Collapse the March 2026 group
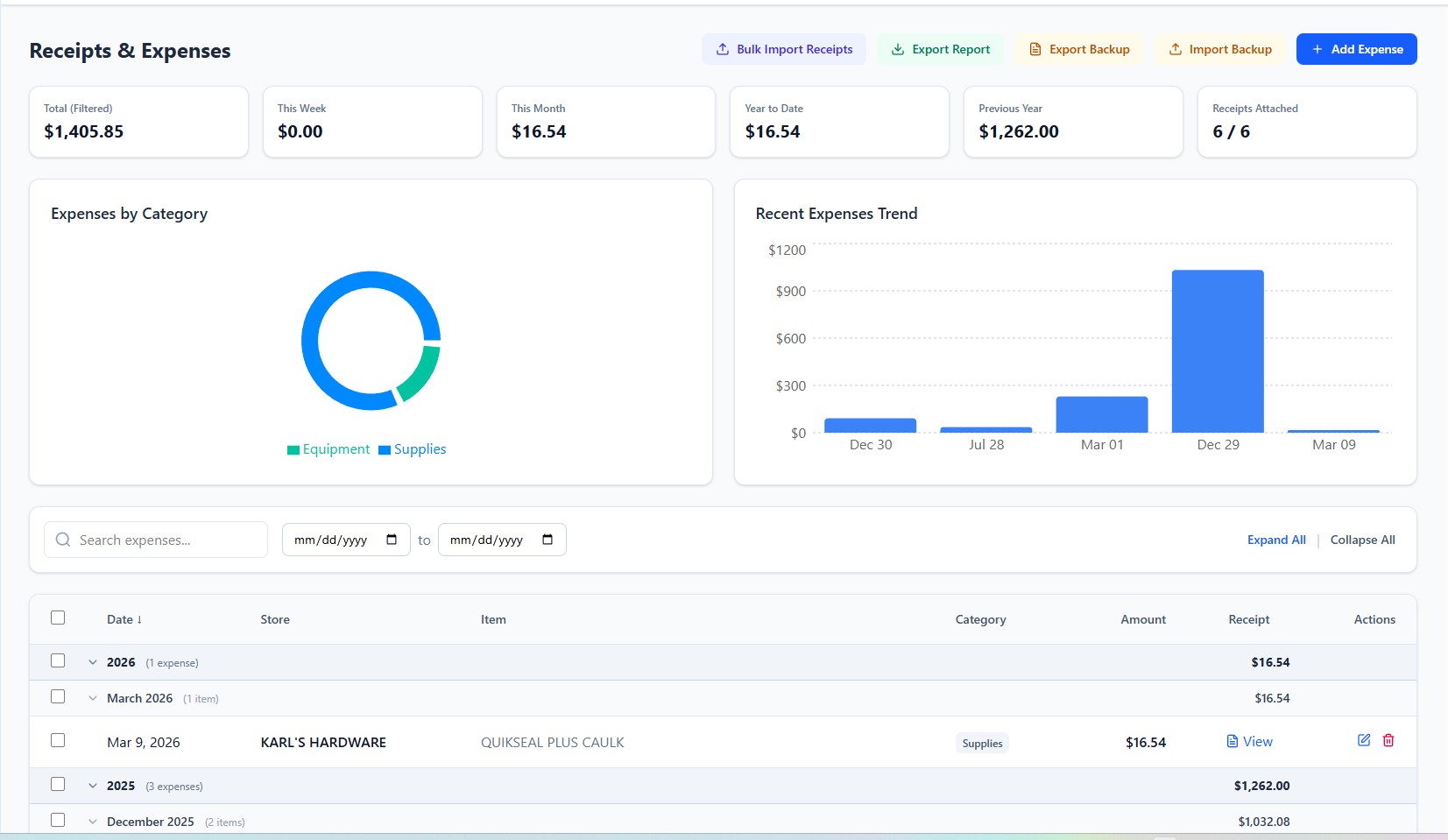The image size is (1448, 840). (93, 698)
